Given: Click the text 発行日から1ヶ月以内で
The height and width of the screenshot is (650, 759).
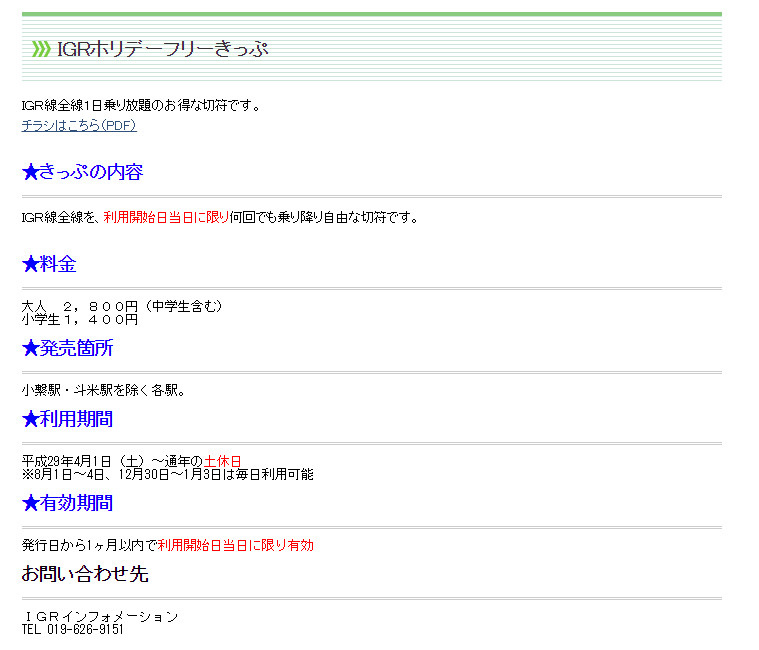Looking at the screenshot, I should [90, 545].
